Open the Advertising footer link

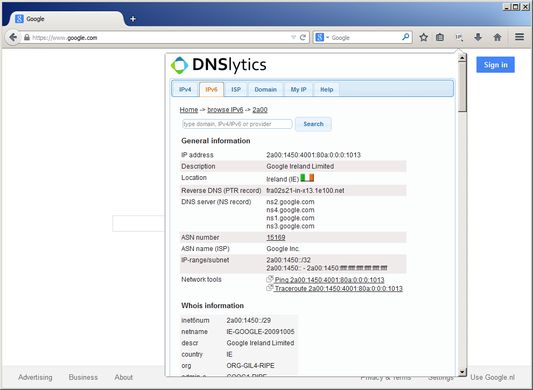pyautogui.click(x=35, y=377)
